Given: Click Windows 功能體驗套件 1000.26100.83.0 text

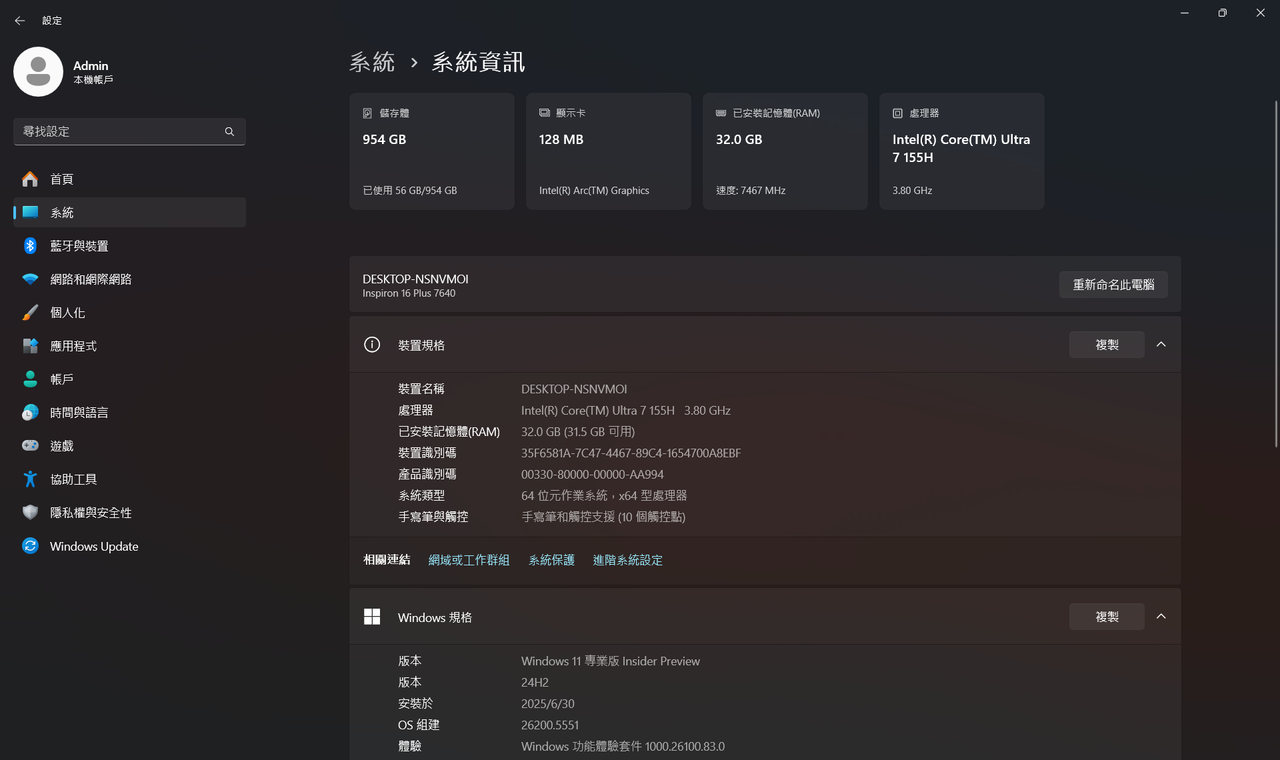Looking at the screenshot, I should tap(623, 747).
